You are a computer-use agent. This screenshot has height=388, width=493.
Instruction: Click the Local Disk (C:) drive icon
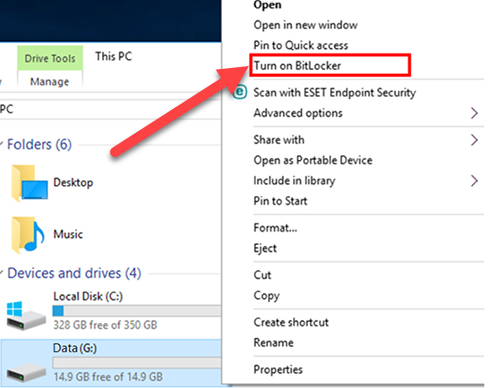click(x=26, y=316)
